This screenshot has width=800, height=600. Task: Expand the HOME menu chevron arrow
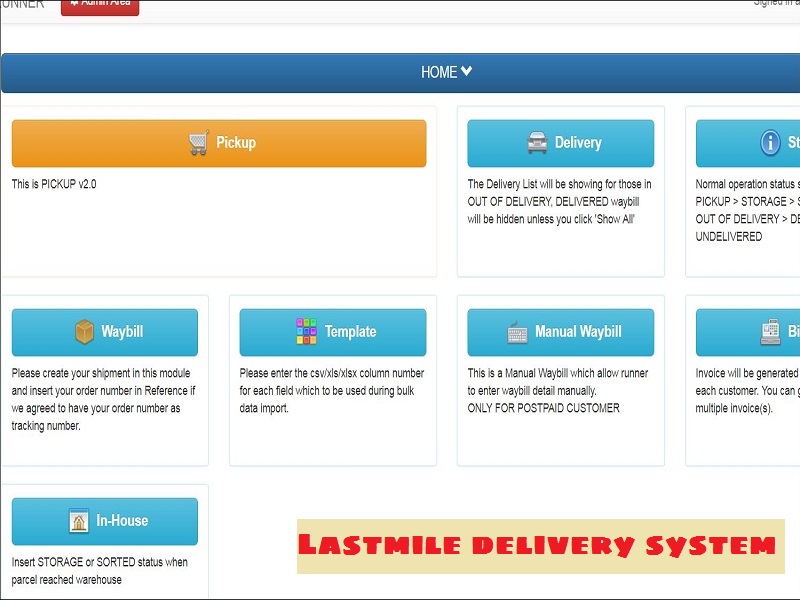[466, 71]
